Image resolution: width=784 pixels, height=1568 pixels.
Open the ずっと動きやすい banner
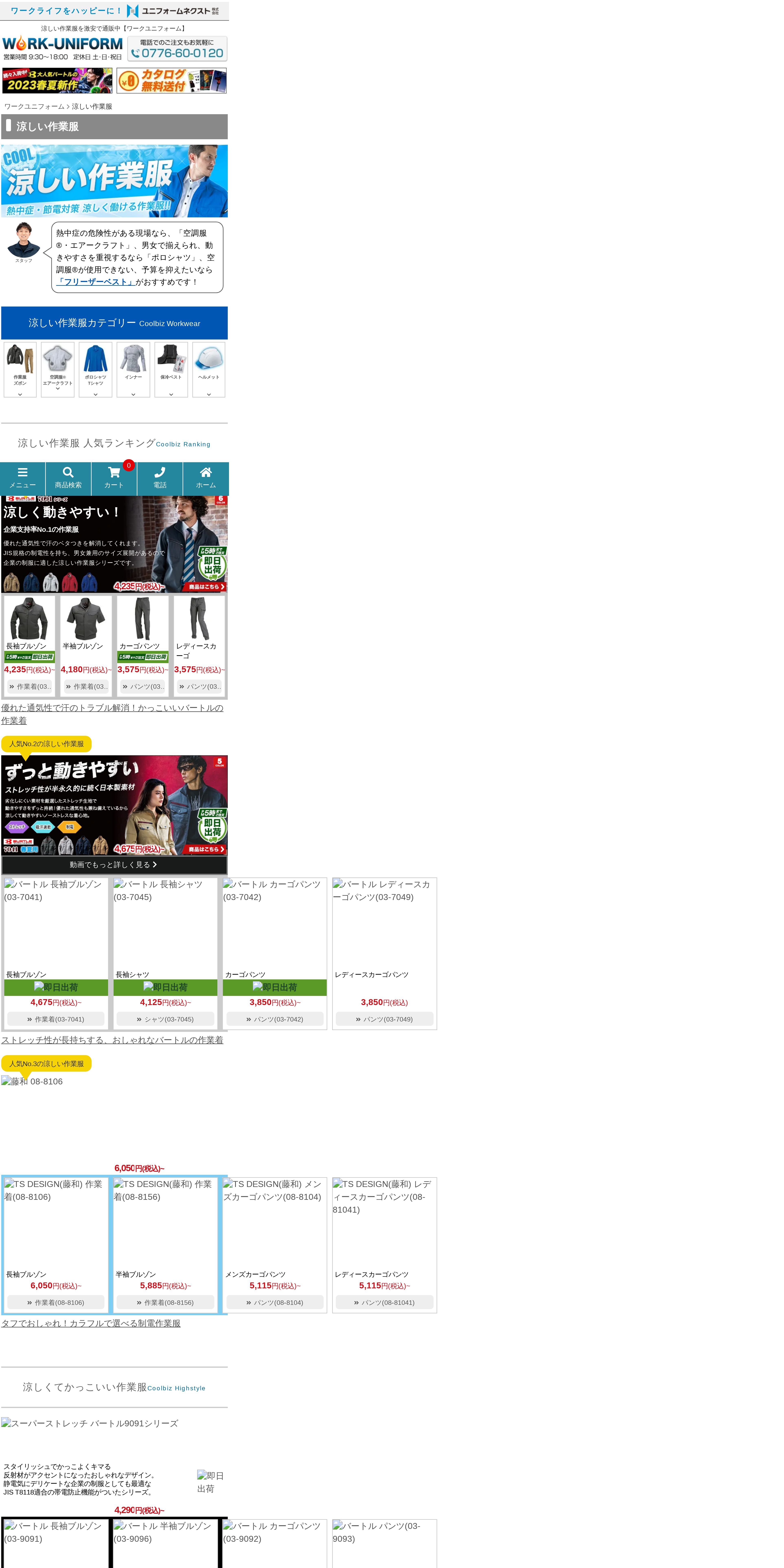[x=114, y=805]
